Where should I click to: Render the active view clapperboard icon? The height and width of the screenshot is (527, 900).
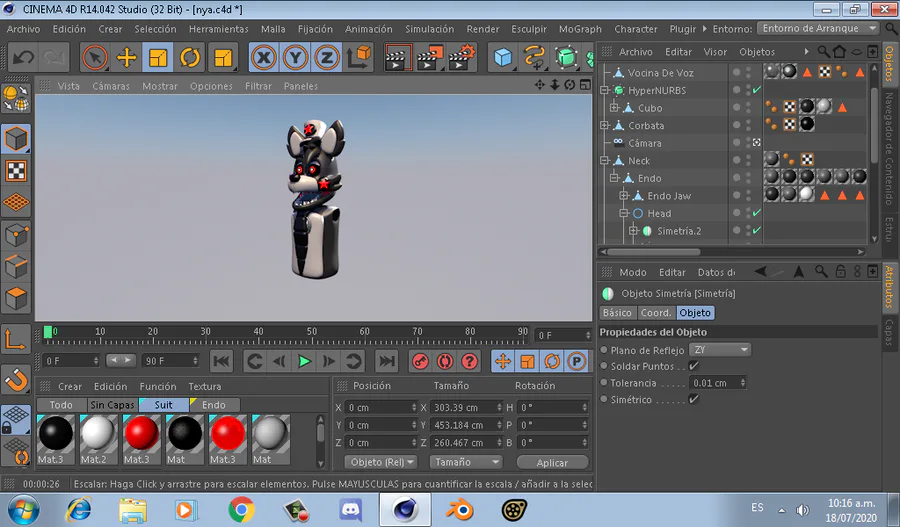tap(398, 57)
